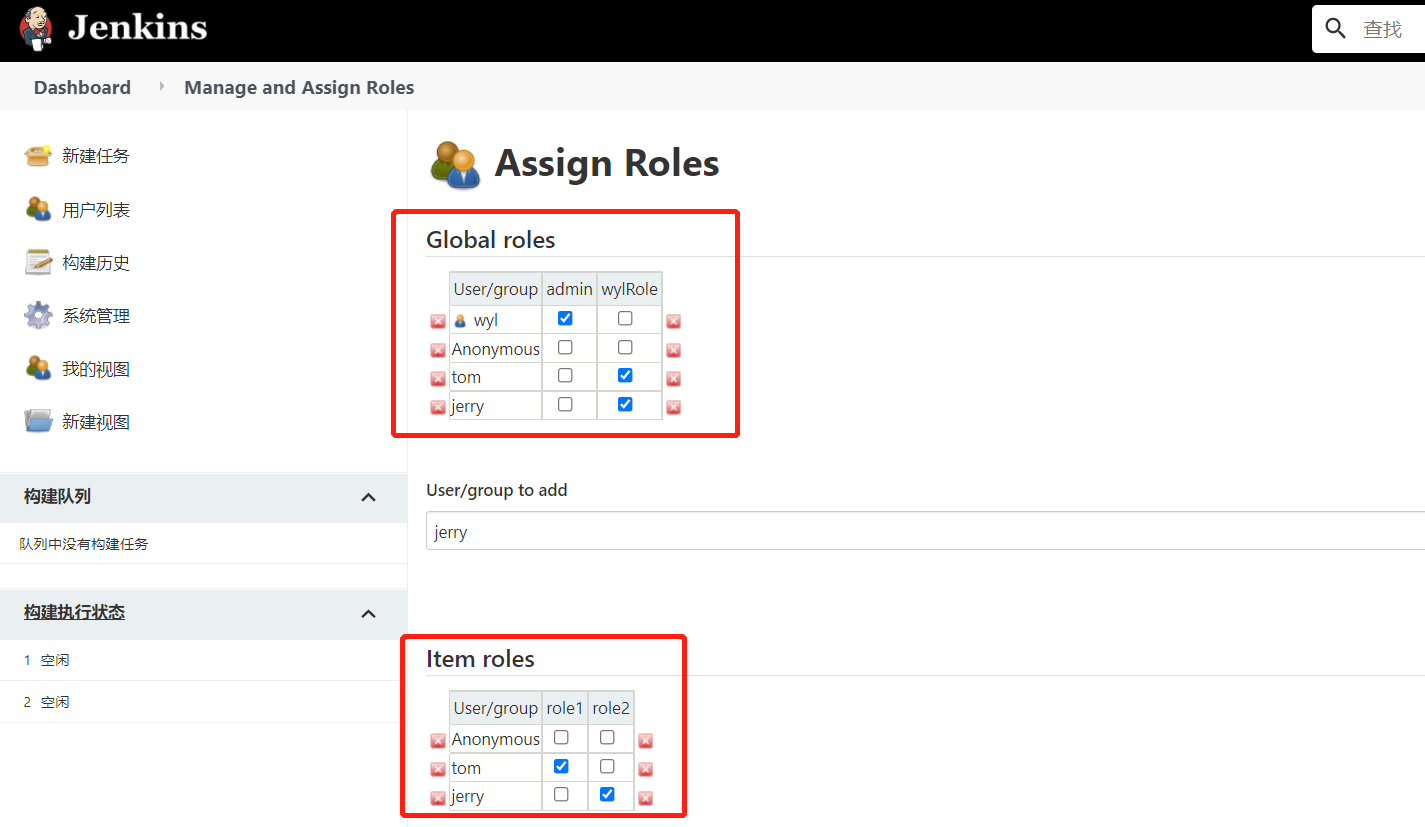
Task: Delete jerry using the right red X in Global roles
Action: [674, 407]
